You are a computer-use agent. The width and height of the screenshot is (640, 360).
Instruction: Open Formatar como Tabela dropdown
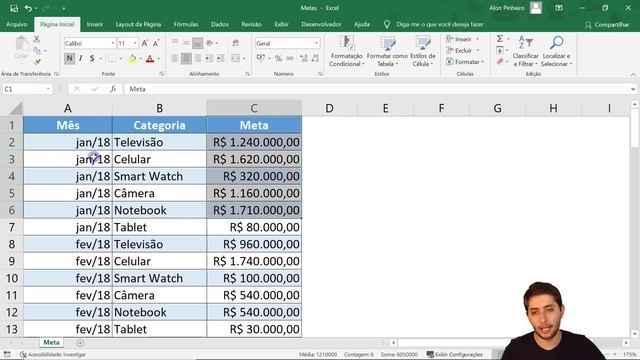point(387,51)
